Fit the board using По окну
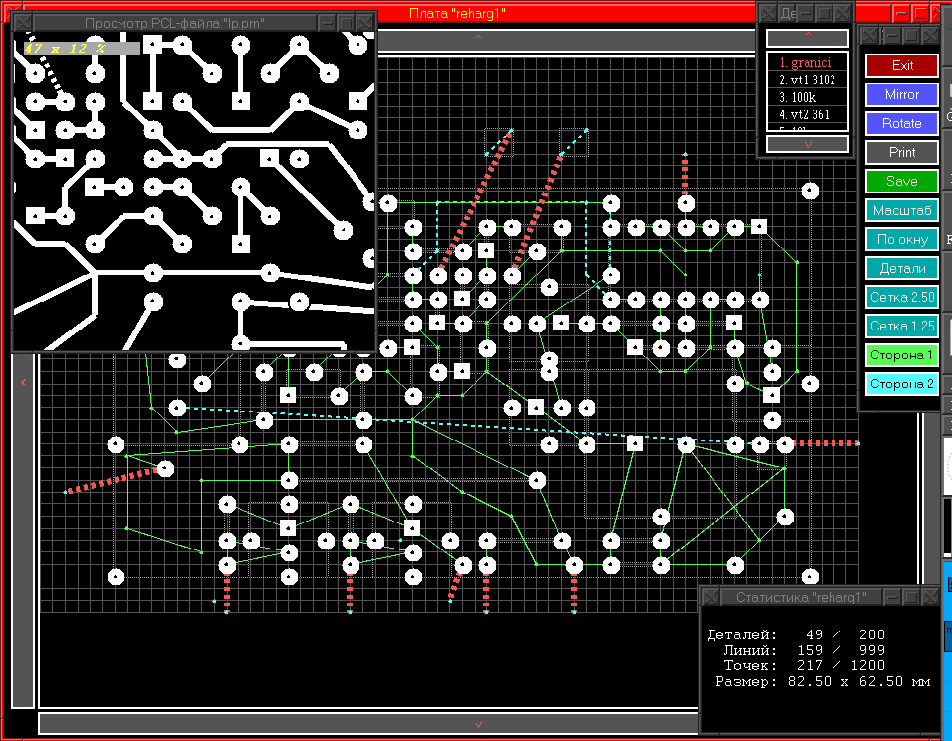The image size is (952, 741). pyautogui.click(x=902, y=239)
